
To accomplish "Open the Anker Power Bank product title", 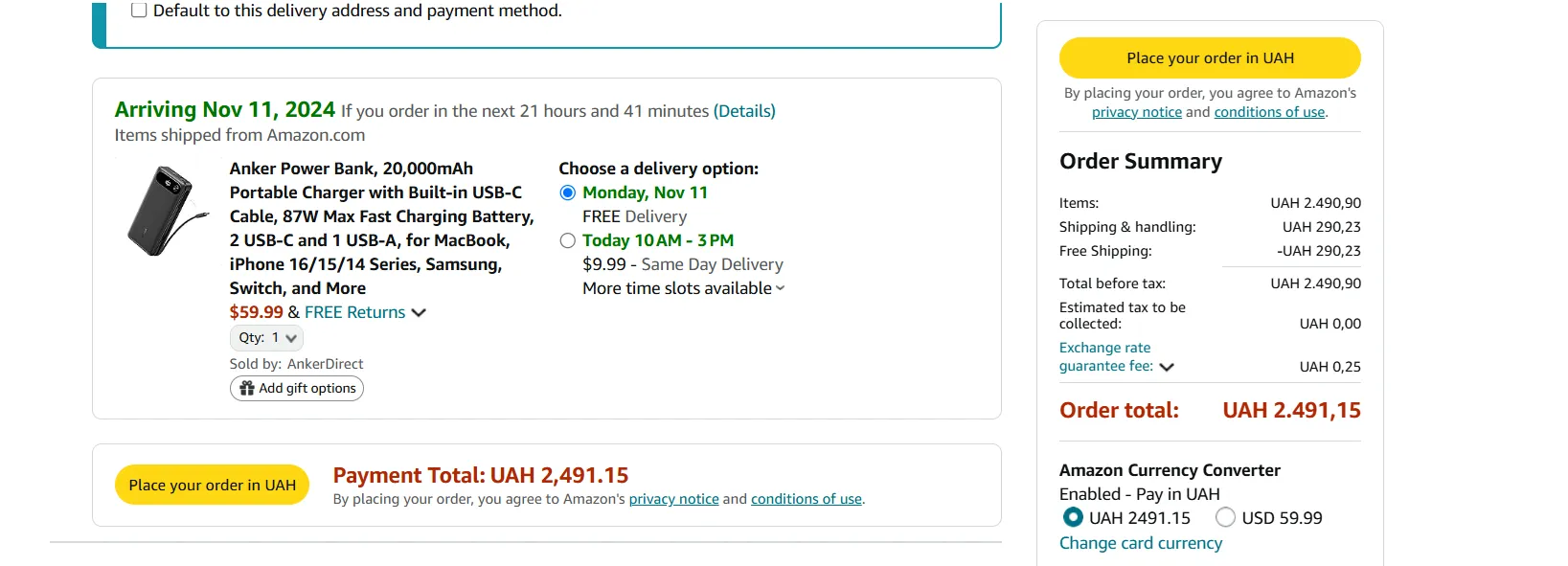I will pos(381,228).
